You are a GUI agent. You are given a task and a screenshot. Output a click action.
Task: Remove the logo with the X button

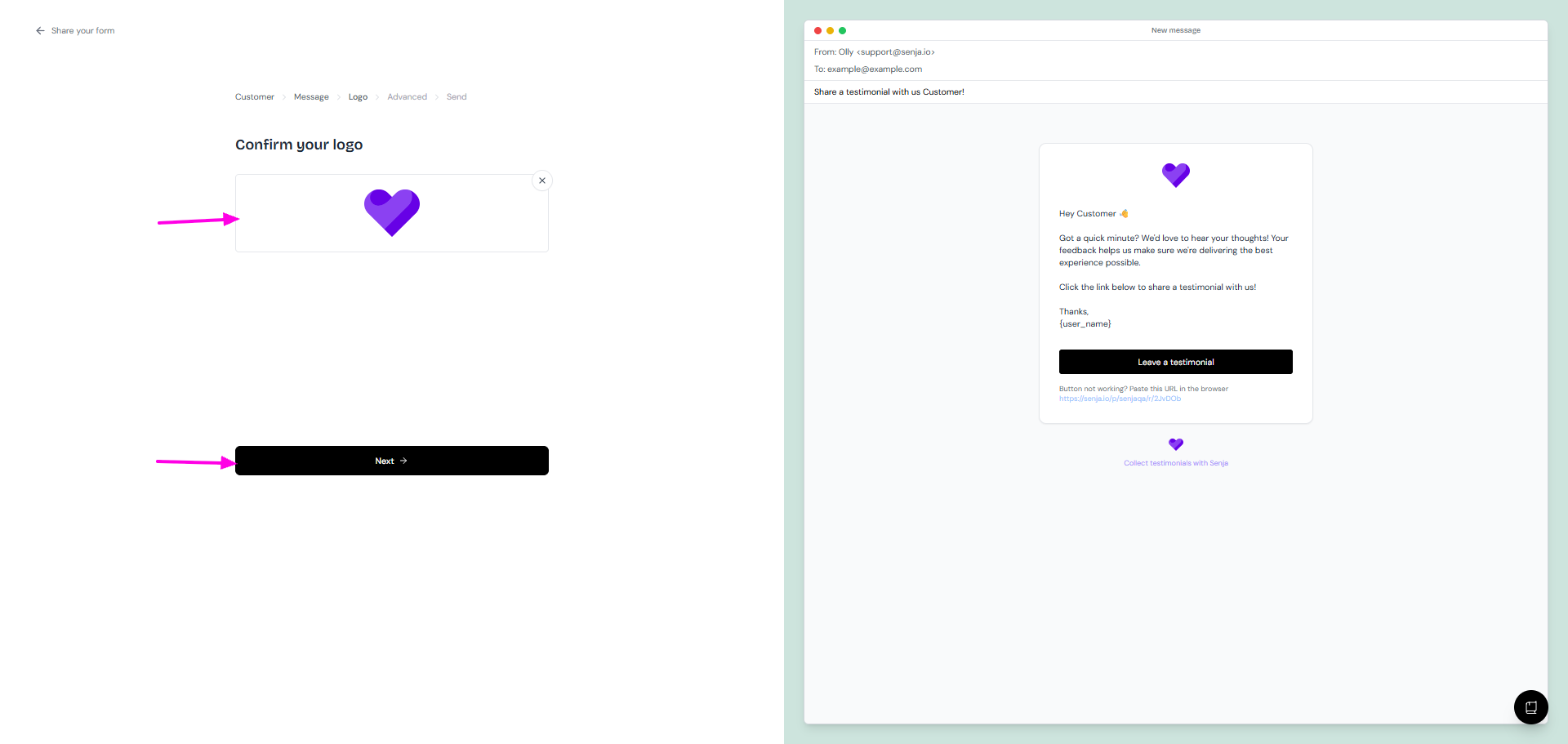542,180
